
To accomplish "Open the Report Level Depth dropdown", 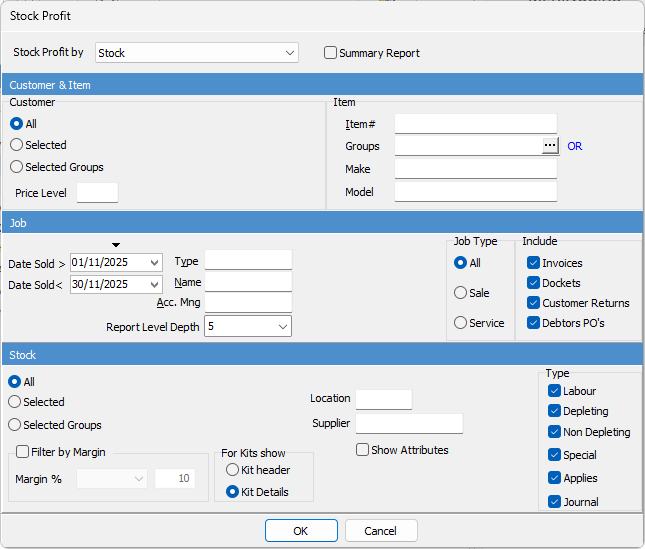I will pos(283,327).
